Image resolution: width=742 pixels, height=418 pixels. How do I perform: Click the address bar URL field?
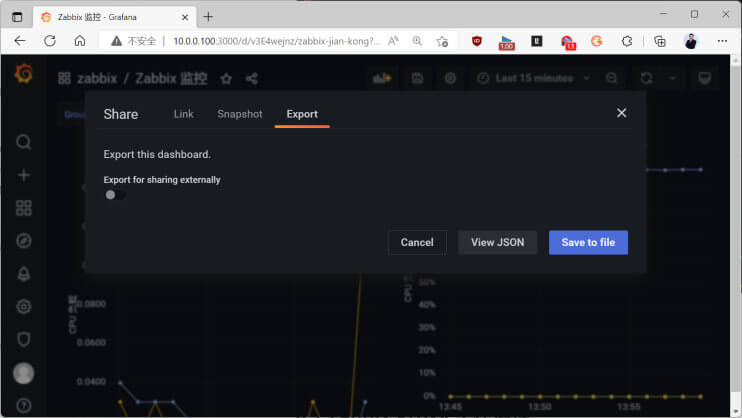click(x=276, y=41)
